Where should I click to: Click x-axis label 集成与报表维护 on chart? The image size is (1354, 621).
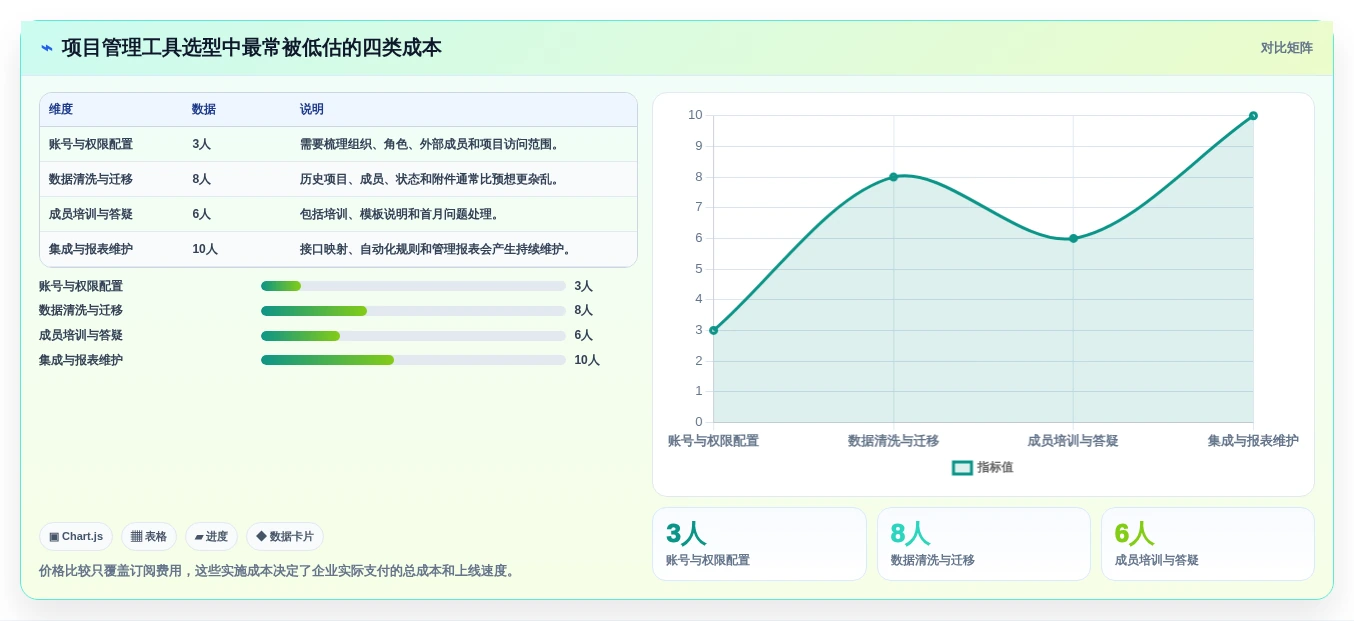[x=1253, y=441]
